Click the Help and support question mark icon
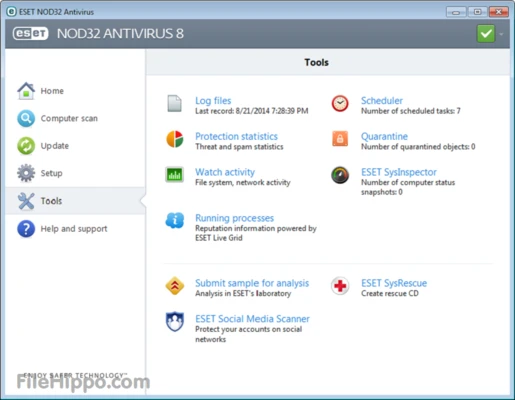The height and width of the screenshot is (400, 515). (26, 229)
